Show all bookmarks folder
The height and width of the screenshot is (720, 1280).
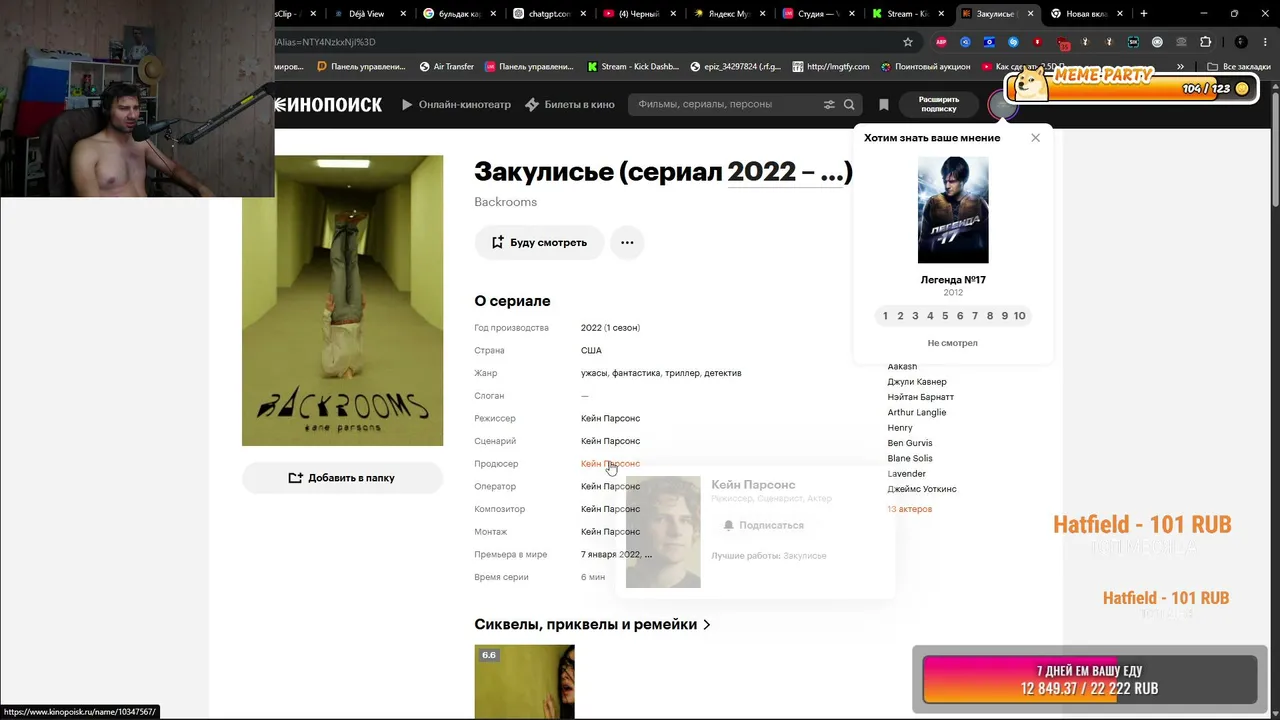pos(1239,67)
